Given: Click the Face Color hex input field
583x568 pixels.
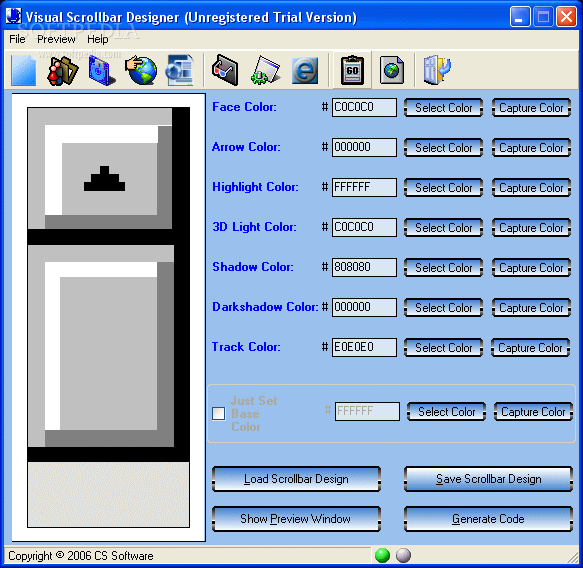Looking at the screenshot, I should coord(364,107).
